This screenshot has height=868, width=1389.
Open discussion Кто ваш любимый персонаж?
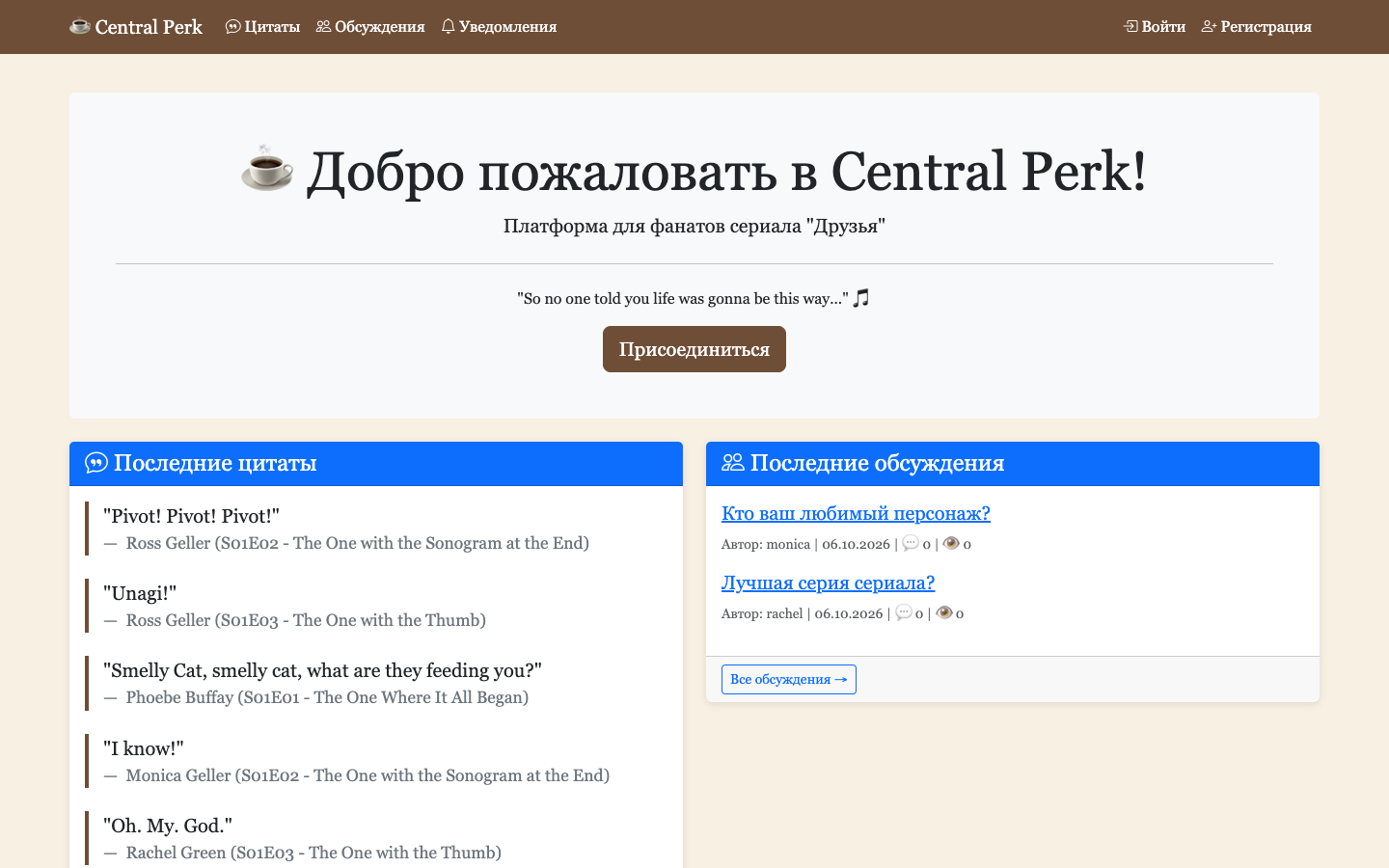[x=856, y=513]
